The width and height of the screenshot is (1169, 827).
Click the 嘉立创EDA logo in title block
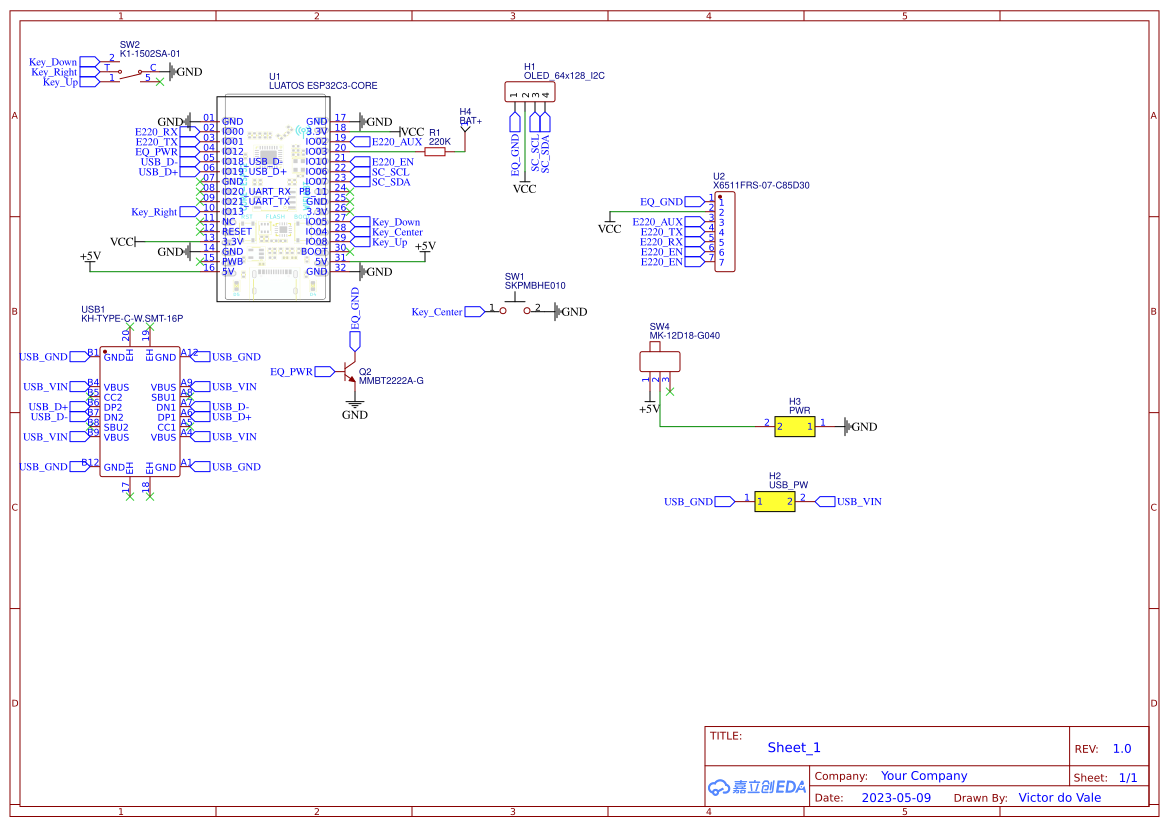pyautogui.click(x=756, y=788)
